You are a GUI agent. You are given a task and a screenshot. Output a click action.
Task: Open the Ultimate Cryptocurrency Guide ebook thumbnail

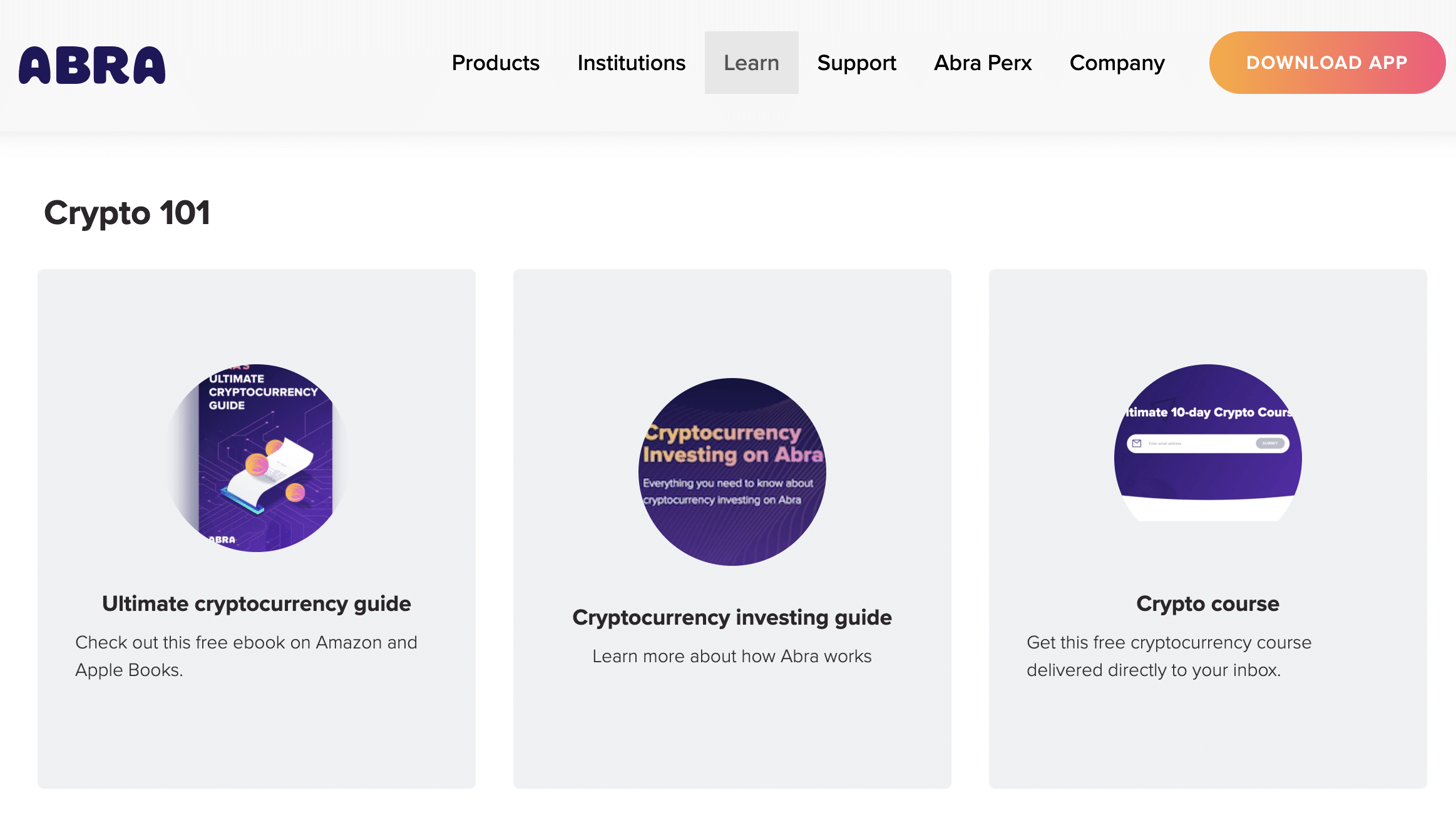click(x=257, y=458)
